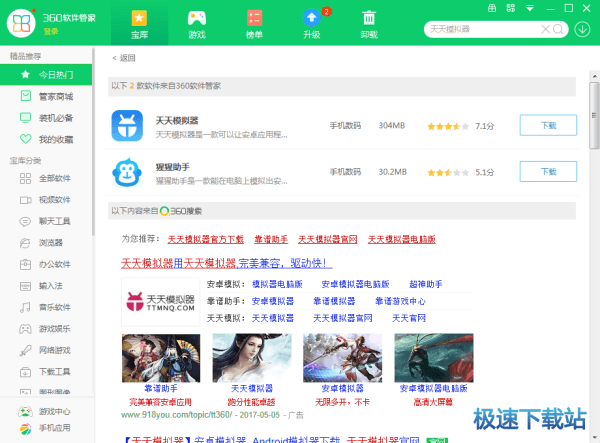The image size is (600, 443).
Task: Go back with 返回 link
Action: pyautogui.click(x=124, y=58)
